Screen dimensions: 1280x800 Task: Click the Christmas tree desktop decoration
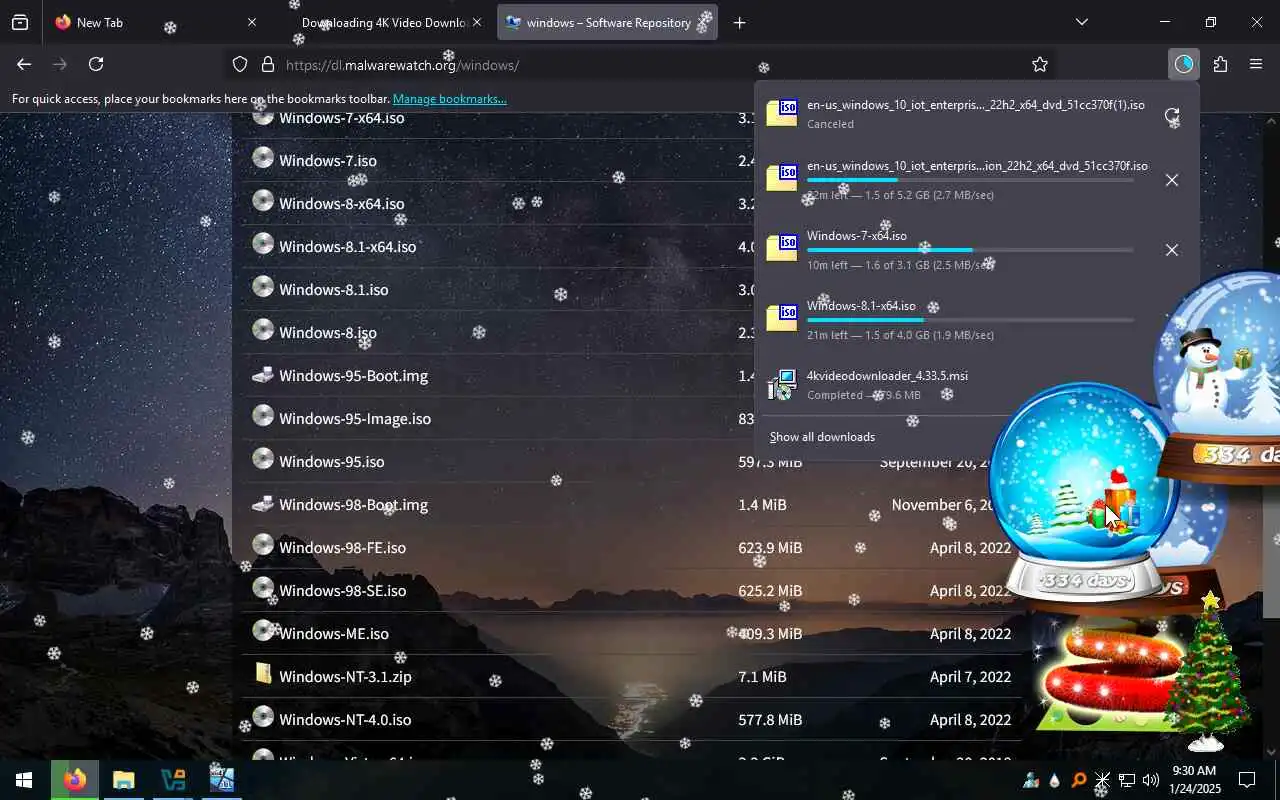(x=1209, y=672)
